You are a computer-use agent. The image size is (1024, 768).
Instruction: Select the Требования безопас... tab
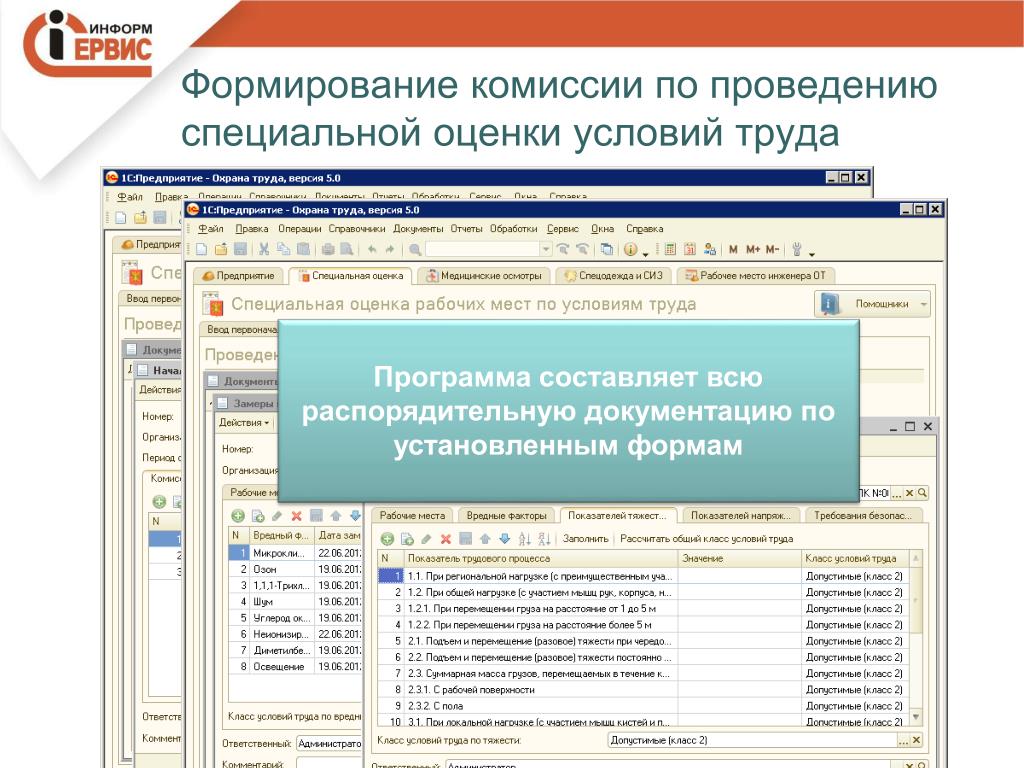tap(862, 515)
